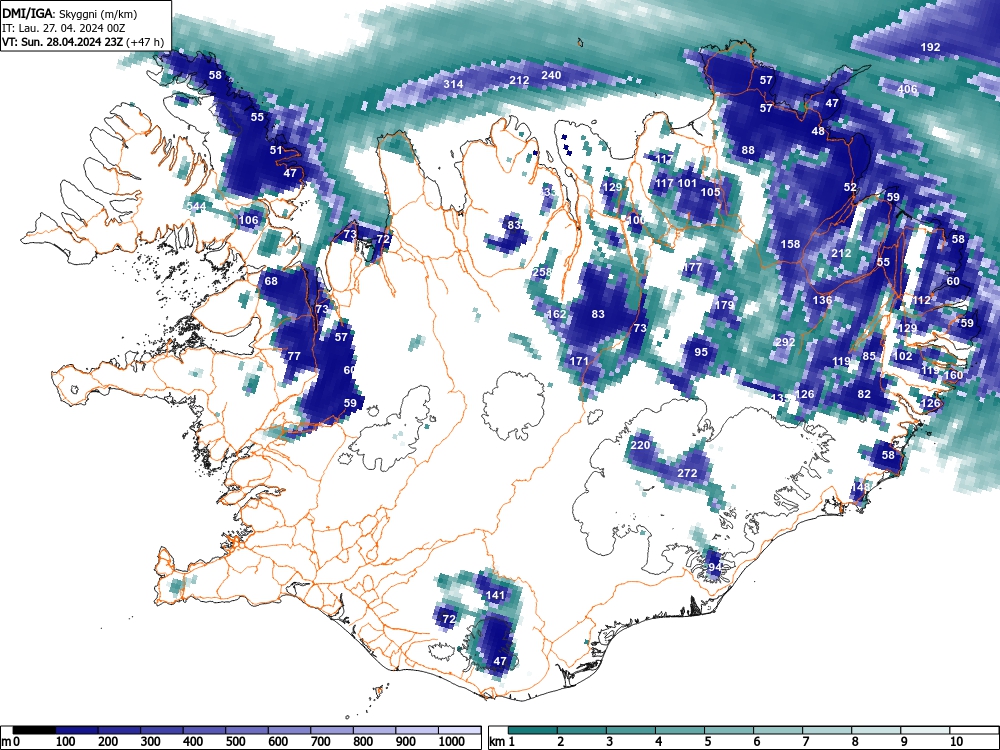Click the 5 km legend label

click(x=708, y=742)
